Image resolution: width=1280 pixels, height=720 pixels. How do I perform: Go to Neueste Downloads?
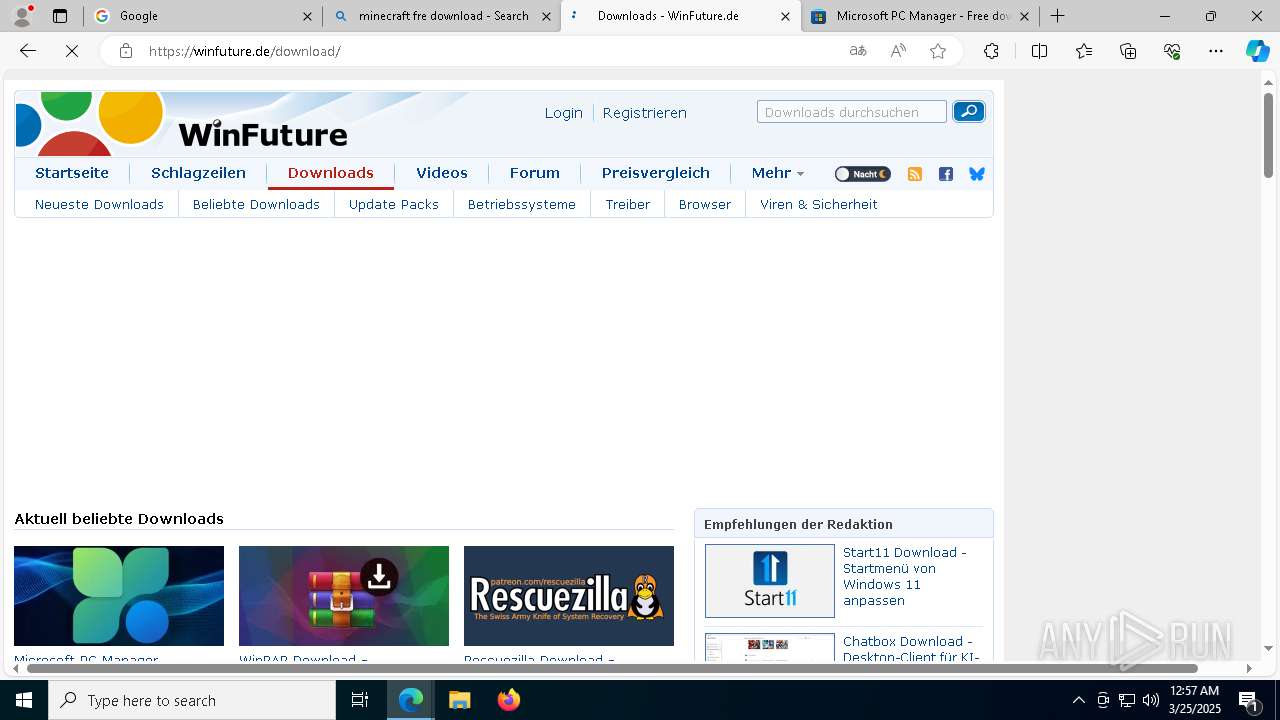coord(99,204)
